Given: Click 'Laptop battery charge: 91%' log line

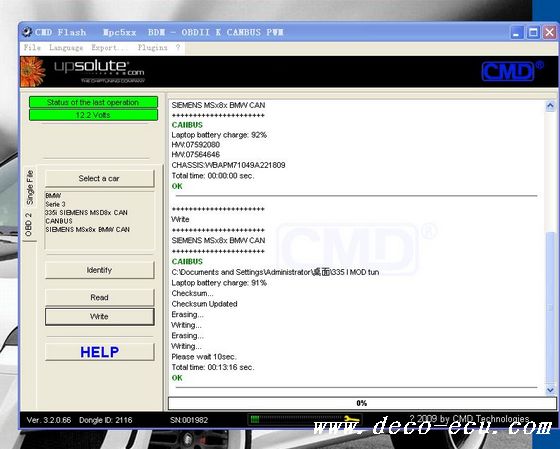Looking at the screenshot, I should point(219,283).
